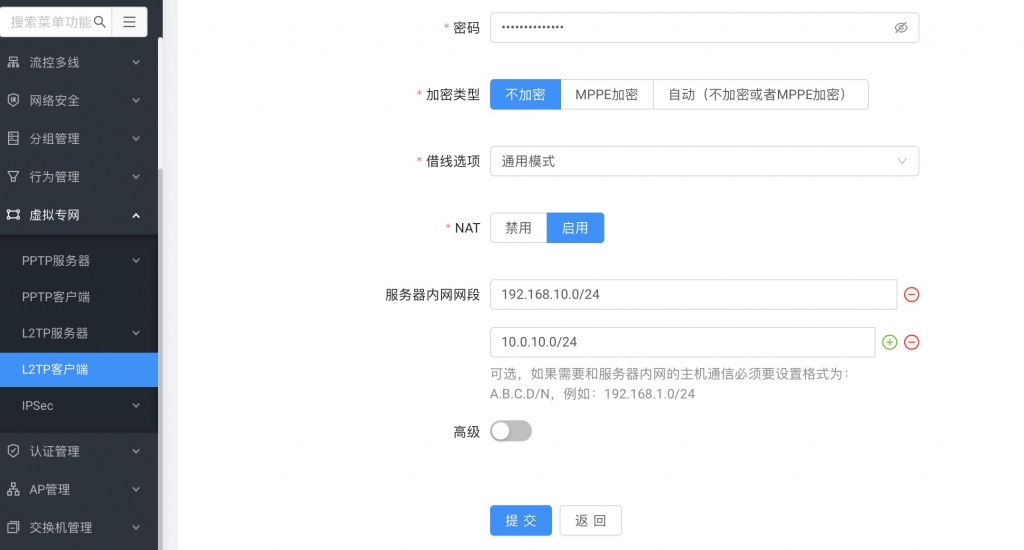Click the 搜索菜单功能 search box
The image size is (1024, 550).
56,22
